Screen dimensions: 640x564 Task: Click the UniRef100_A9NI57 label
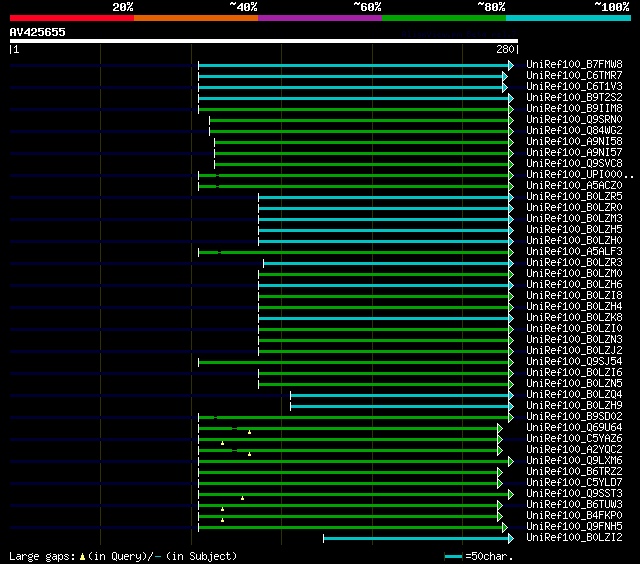tap(574, 153)
